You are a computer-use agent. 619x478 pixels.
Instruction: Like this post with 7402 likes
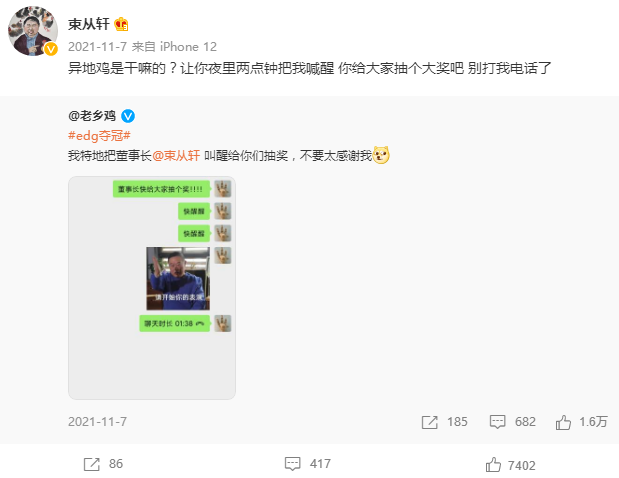click(x=493, y=465)
